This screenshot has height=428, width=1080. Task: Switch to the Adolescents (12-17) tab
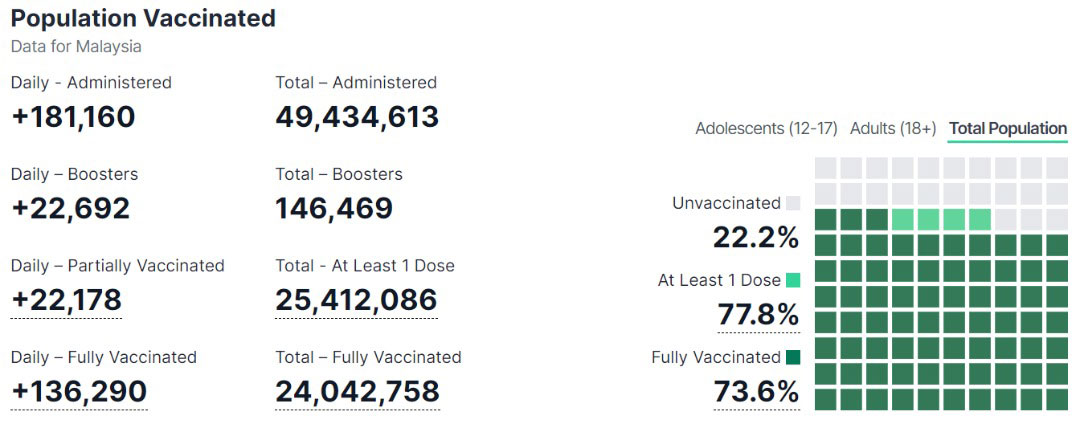tap(766, 129)
